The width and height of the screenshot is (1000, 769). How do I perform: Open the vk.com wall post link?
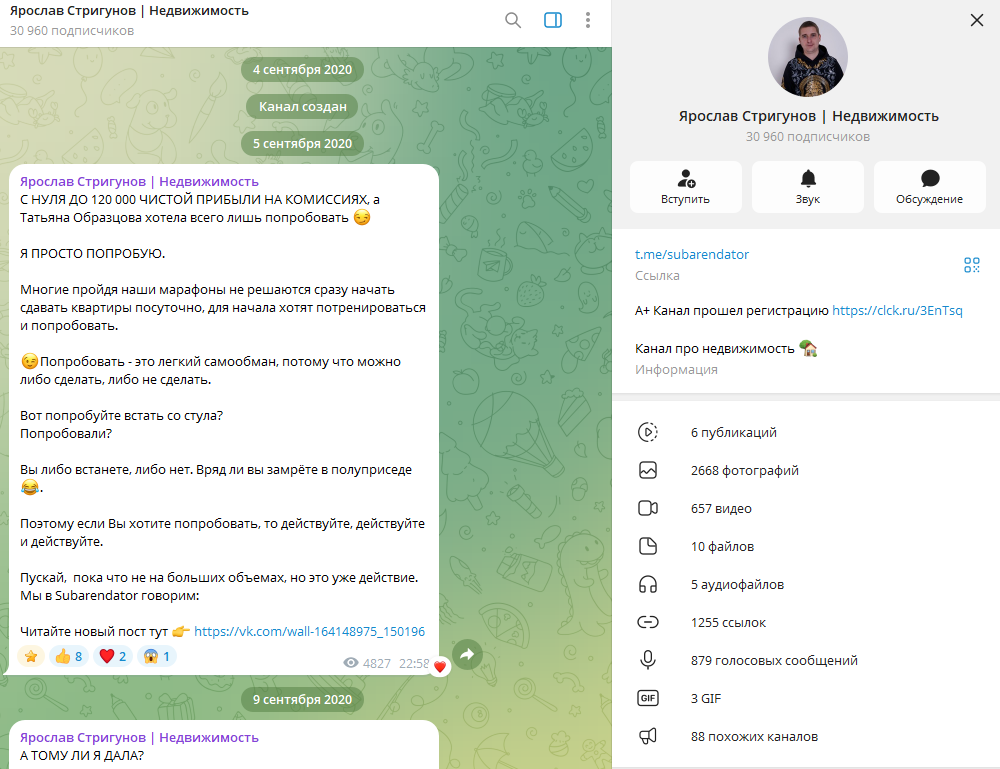[x=309, y=631]
